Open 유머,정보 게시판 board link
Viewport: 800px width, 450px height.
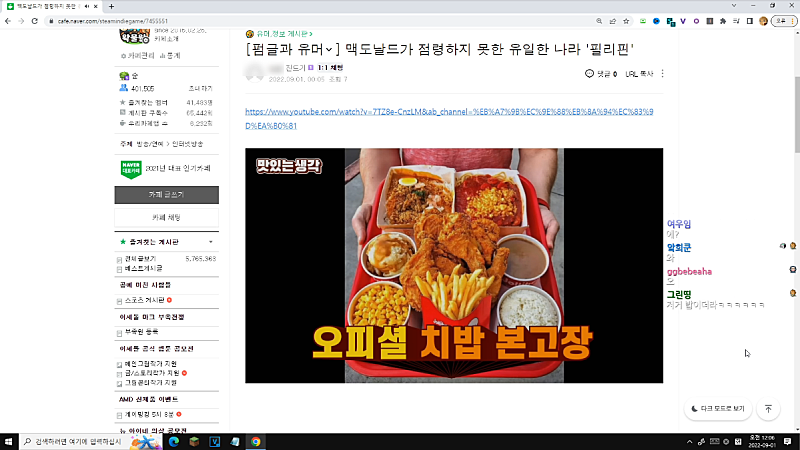285,34
